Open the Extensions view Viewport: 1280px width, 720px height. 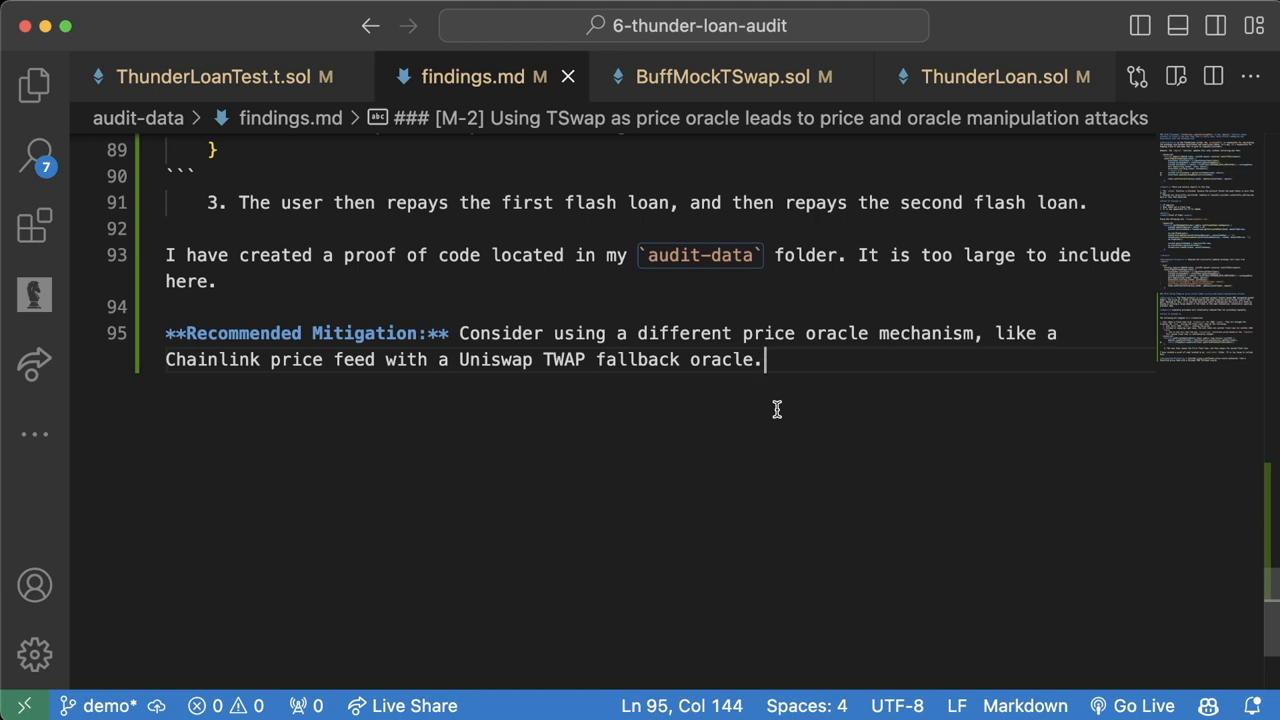coord(34,225)
